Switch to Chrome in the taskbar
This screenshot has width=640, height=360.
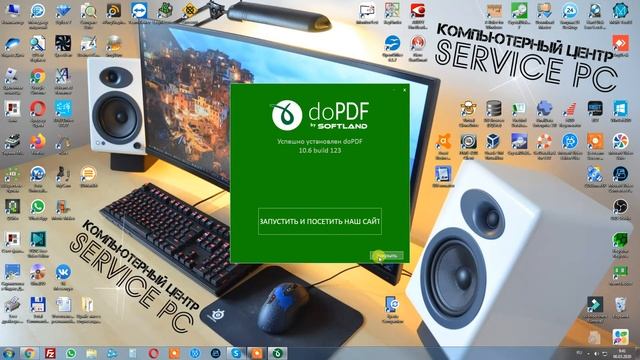click(x=29, y=353)
